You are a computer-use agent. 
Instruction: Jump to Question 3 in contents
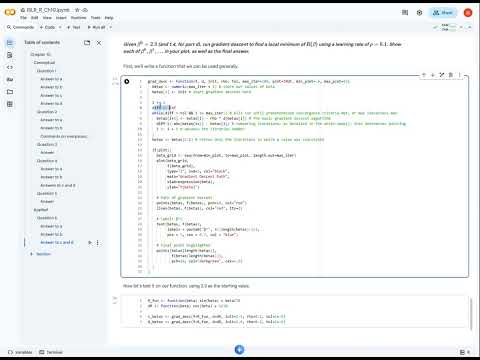[x=47, y=144]
